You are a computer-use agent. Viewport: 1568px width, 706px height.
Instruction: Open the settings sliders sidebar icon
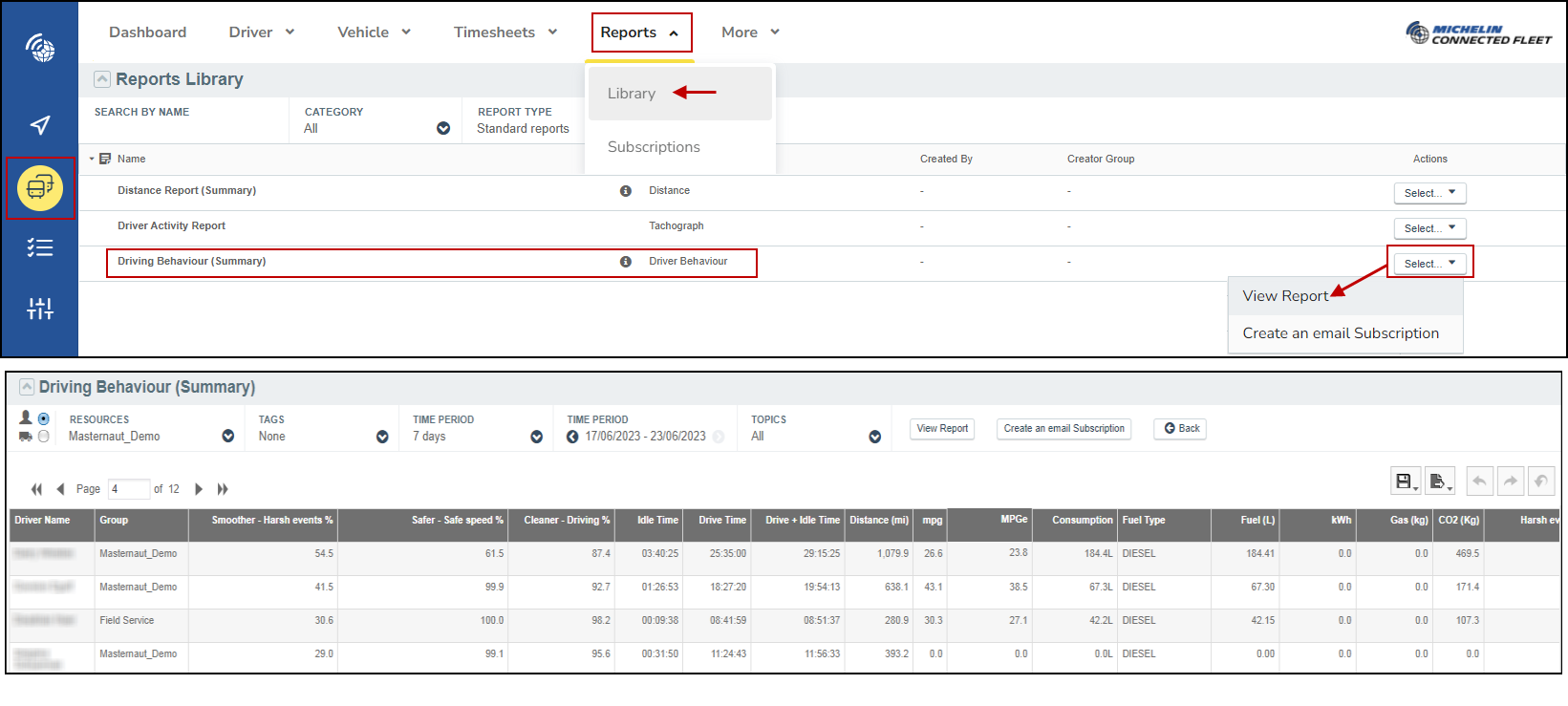tap(40, 308)
